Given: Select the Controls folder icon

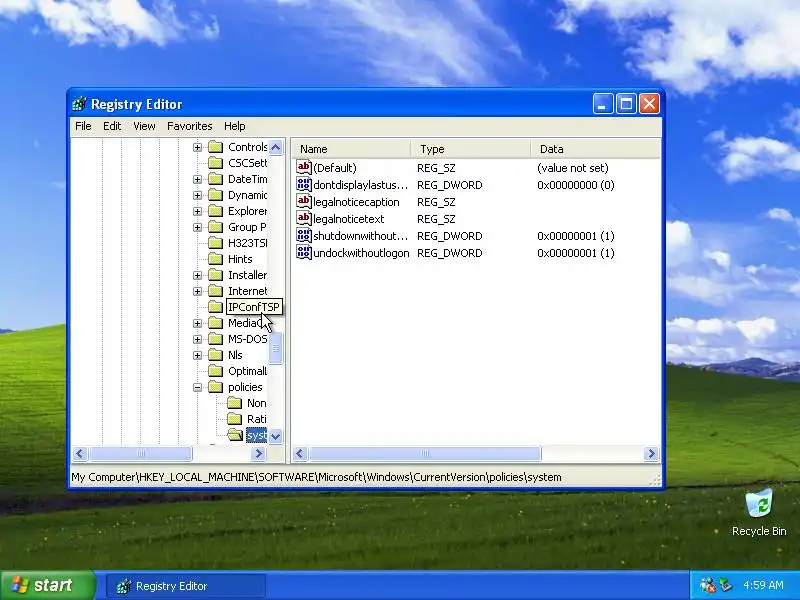Looking at the screenshot, I should coord(216,147).
